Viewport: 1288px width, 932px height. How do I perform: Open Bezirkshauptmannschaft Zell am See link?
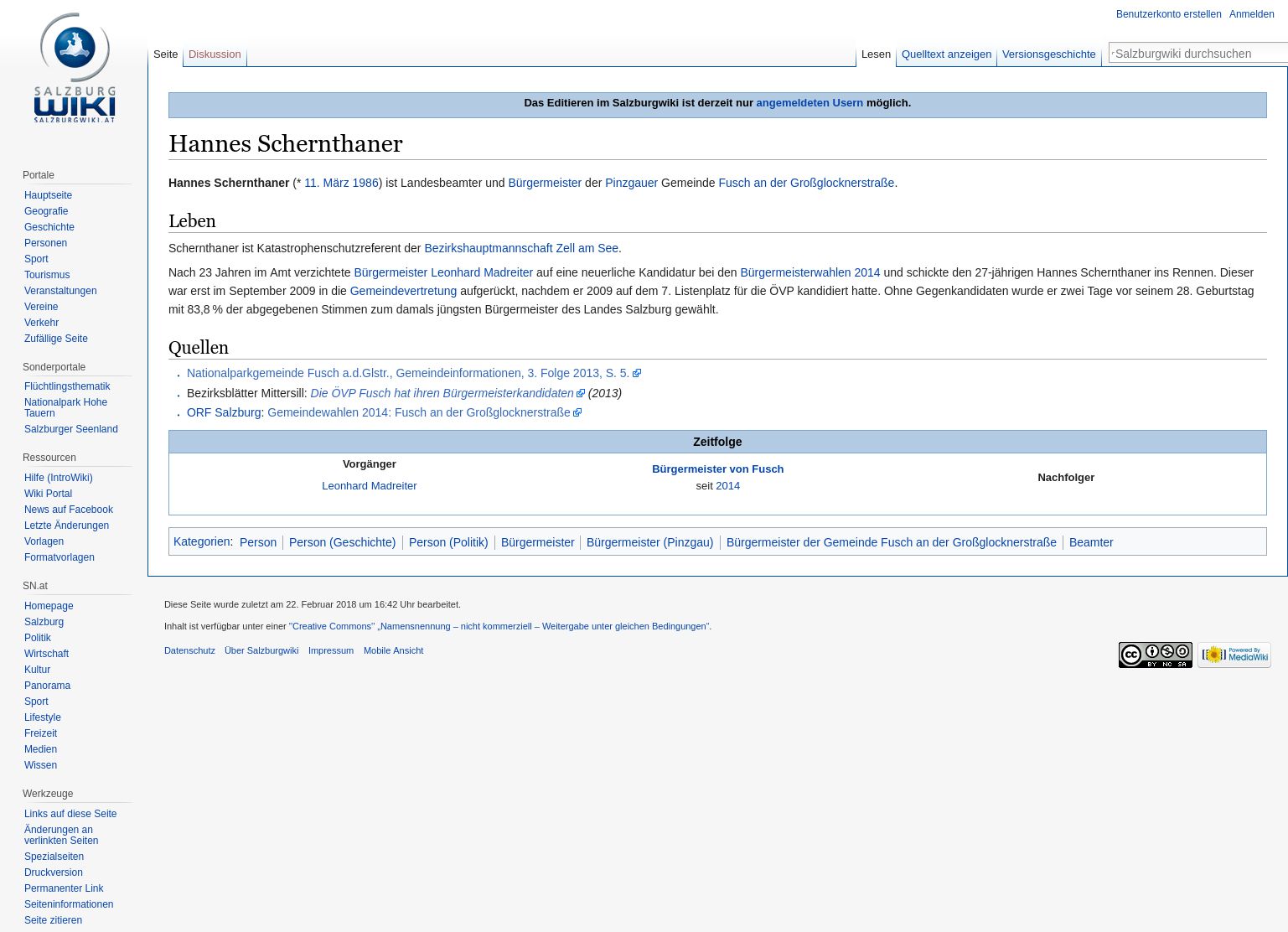coord(521,248)
